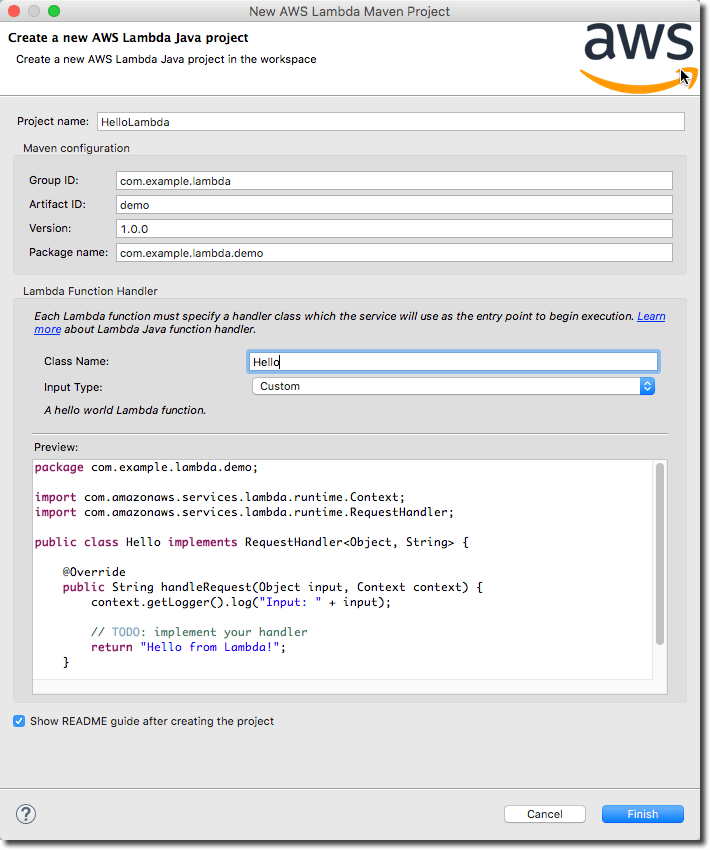The width and height of the screenshot is (710, 850).
Task: Click the help question mark icon
Action: pos(25,814)
